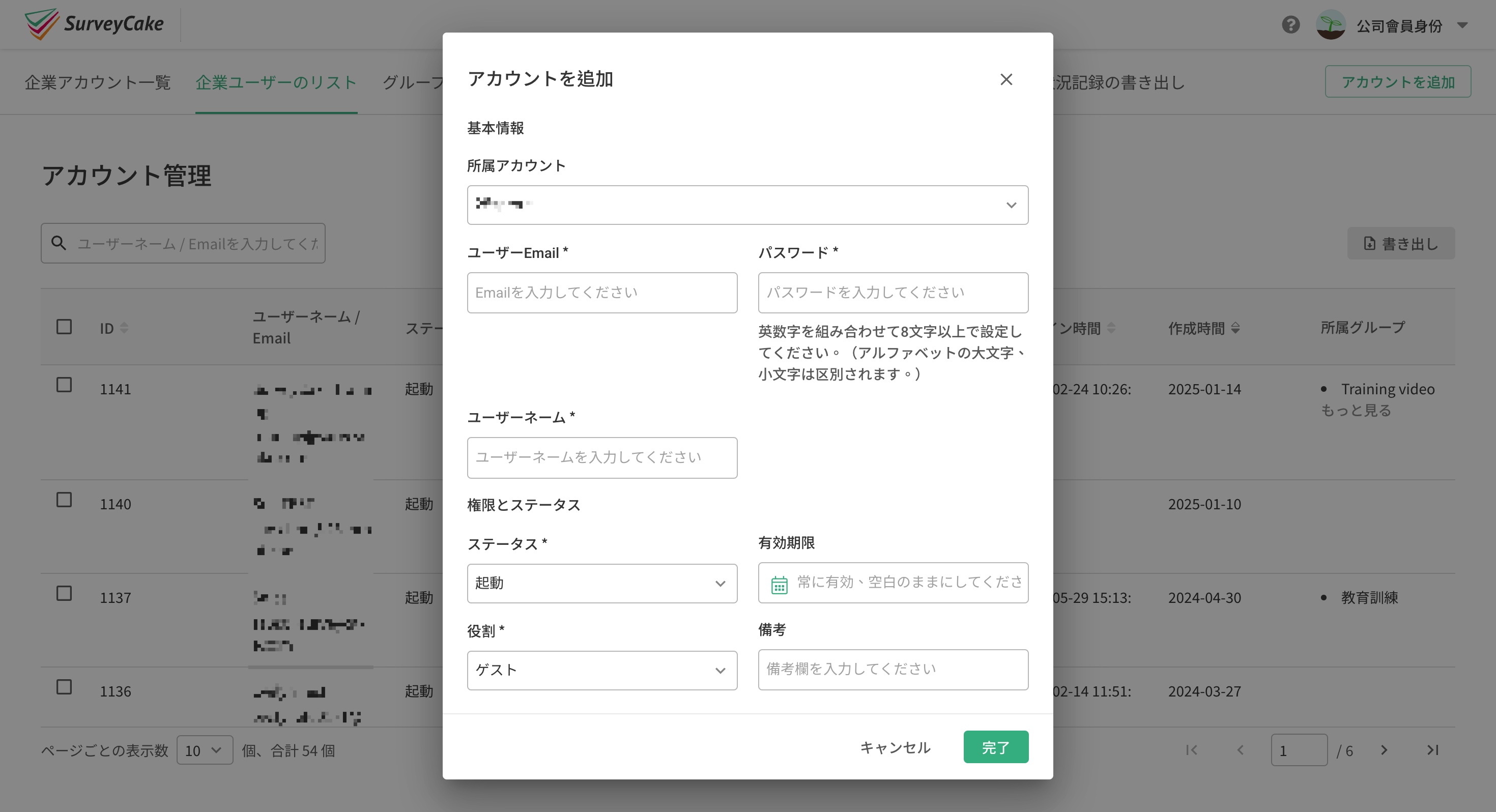This screenshot has width=1496, height=812.
Task: Click the 所属グループ column header
Action: click(x=1363, y=328)
